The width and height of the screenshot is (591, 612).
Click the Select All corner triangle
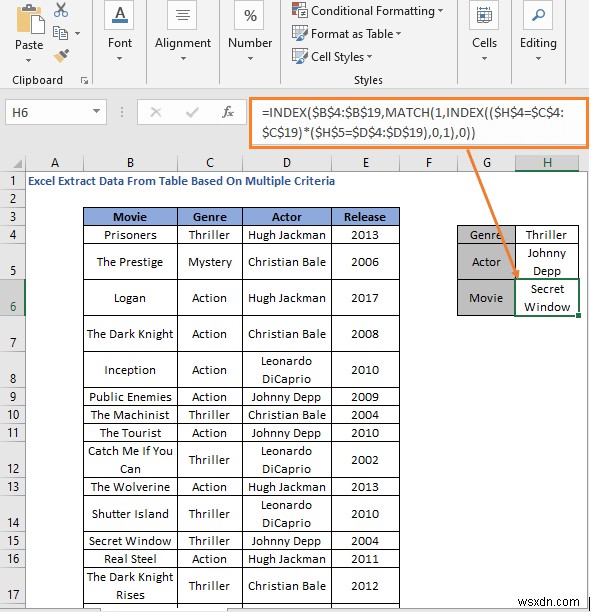pyautogui.click(x=17, y=163)
